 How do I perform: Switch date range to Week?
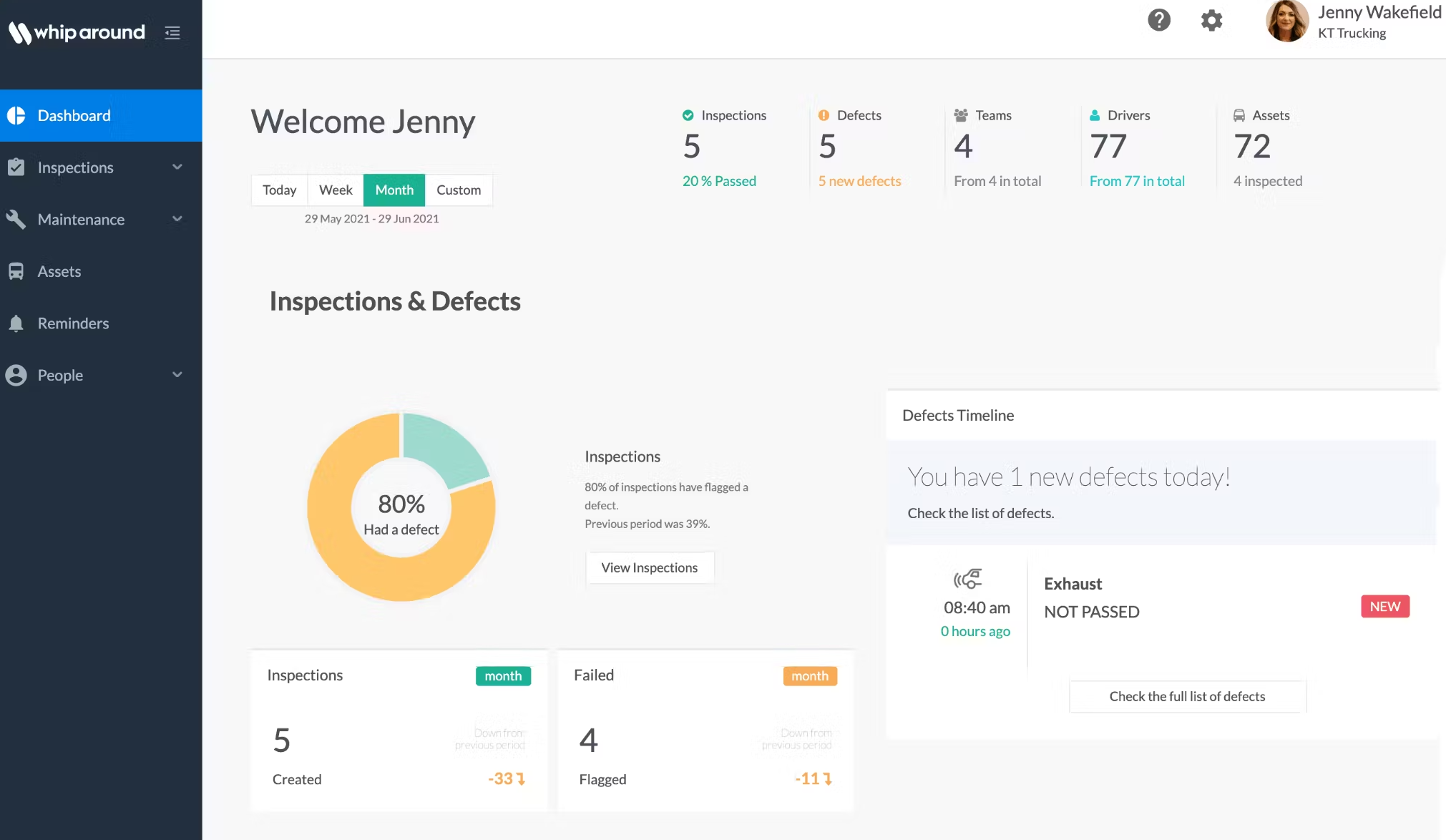pos(336,190)
